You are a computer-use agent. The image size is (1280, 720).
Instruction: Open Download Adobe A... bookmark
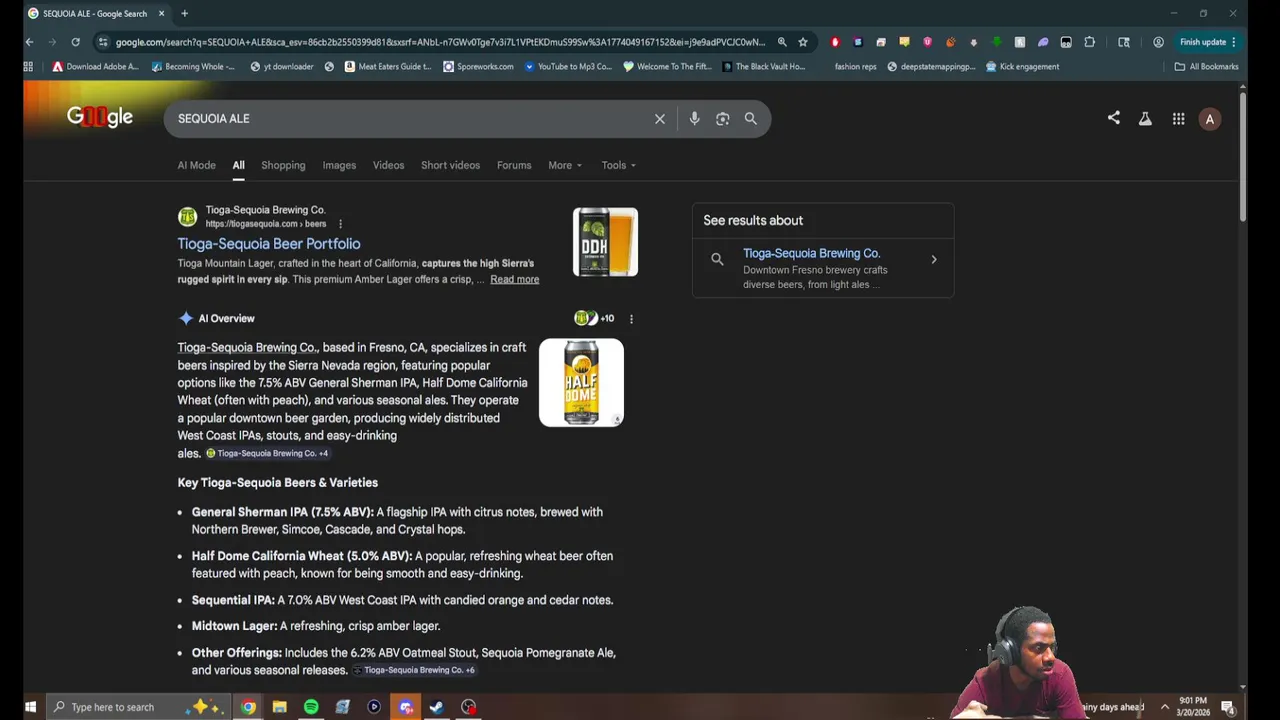pyautogui.click(x=95, y=67)
